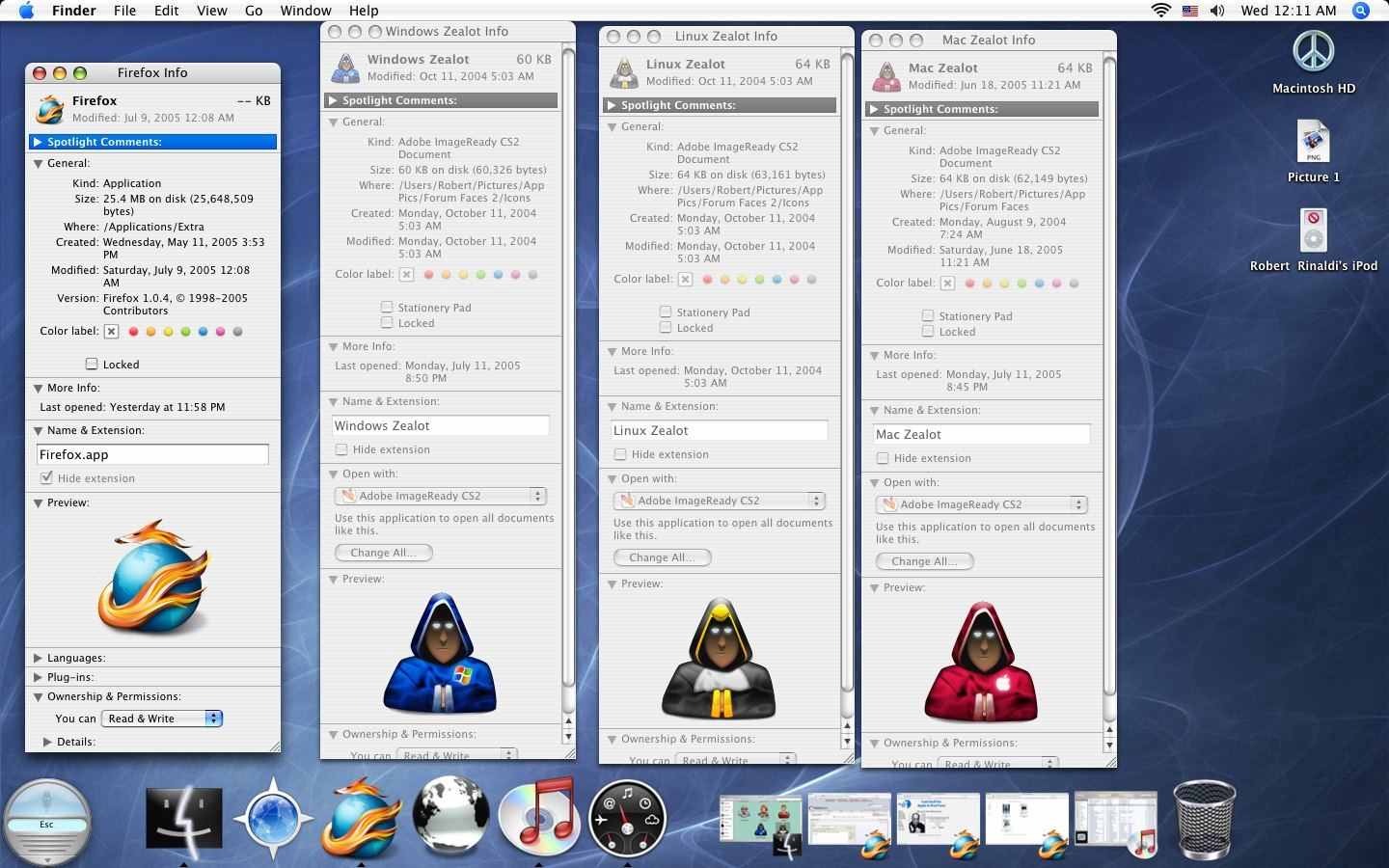Open the Window menu
This screenshot has height=868, width=1389.
point(305,11)
